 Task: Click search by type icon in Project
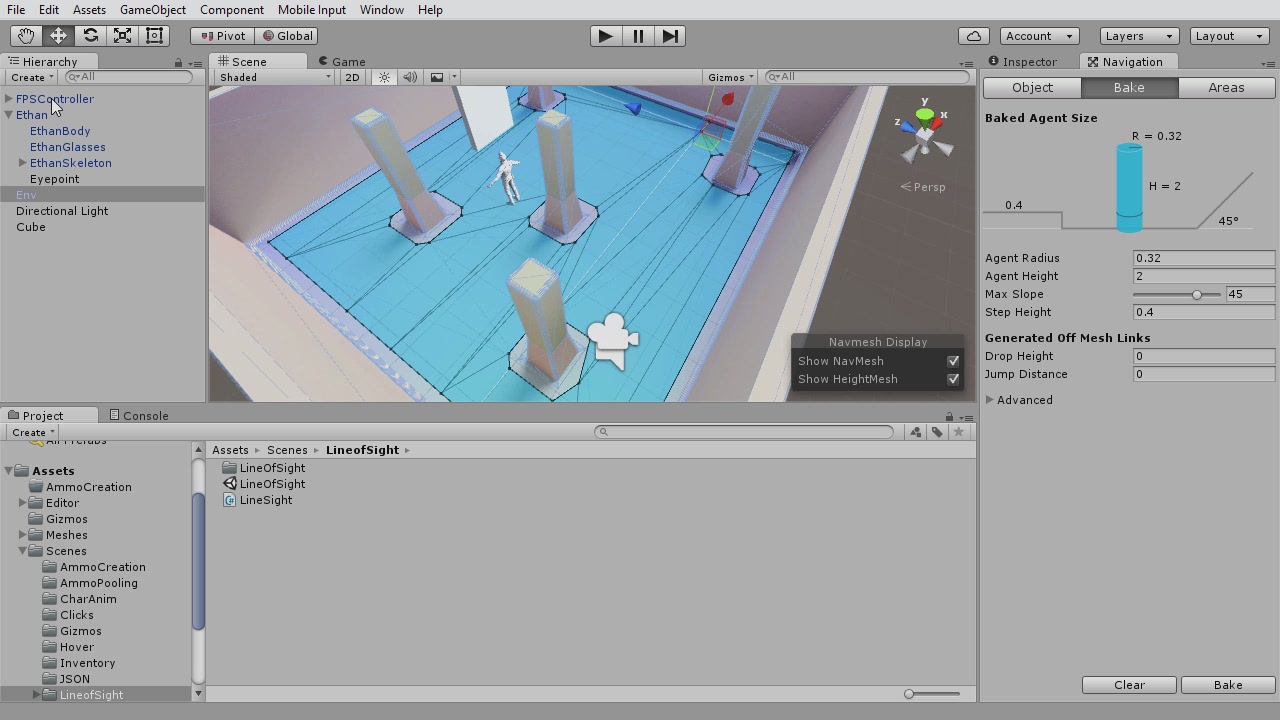point(915,432)
